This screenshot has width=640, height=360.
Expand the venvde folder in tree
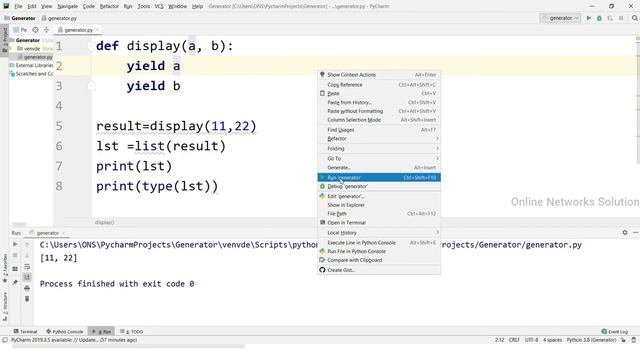[x=11, y=49]
